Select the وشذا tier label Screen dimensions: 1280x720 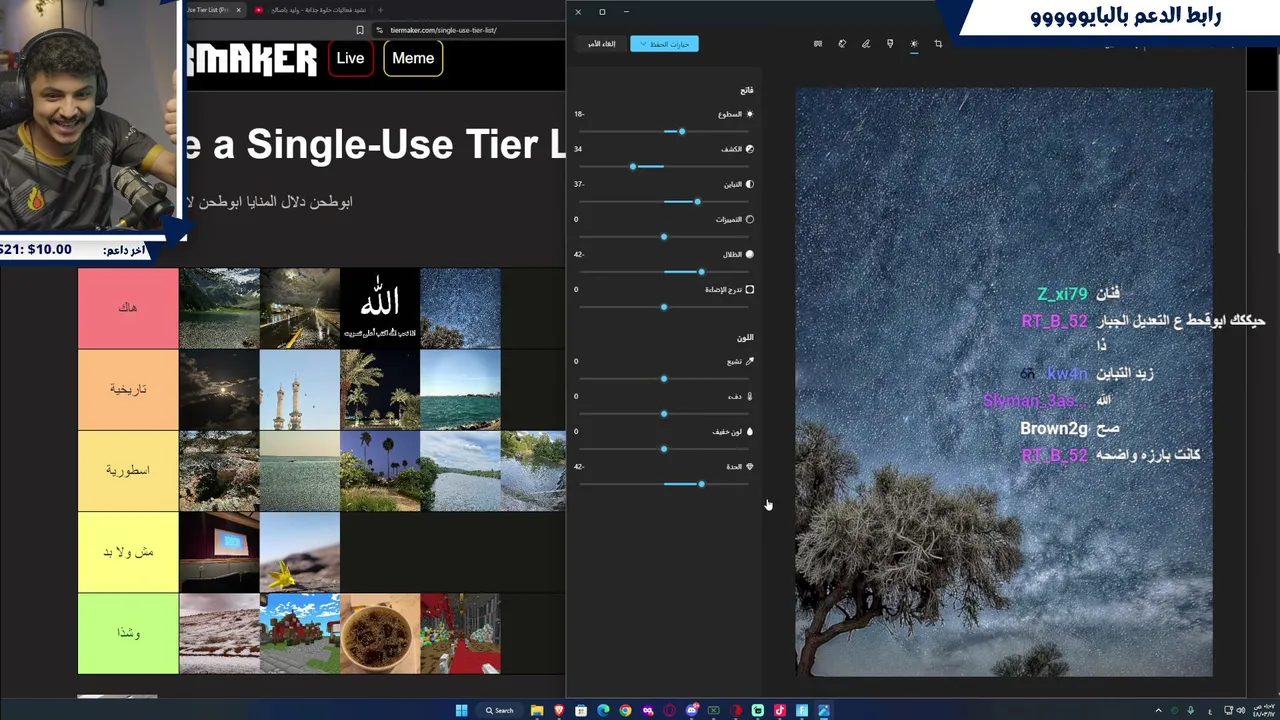point(128,633)
